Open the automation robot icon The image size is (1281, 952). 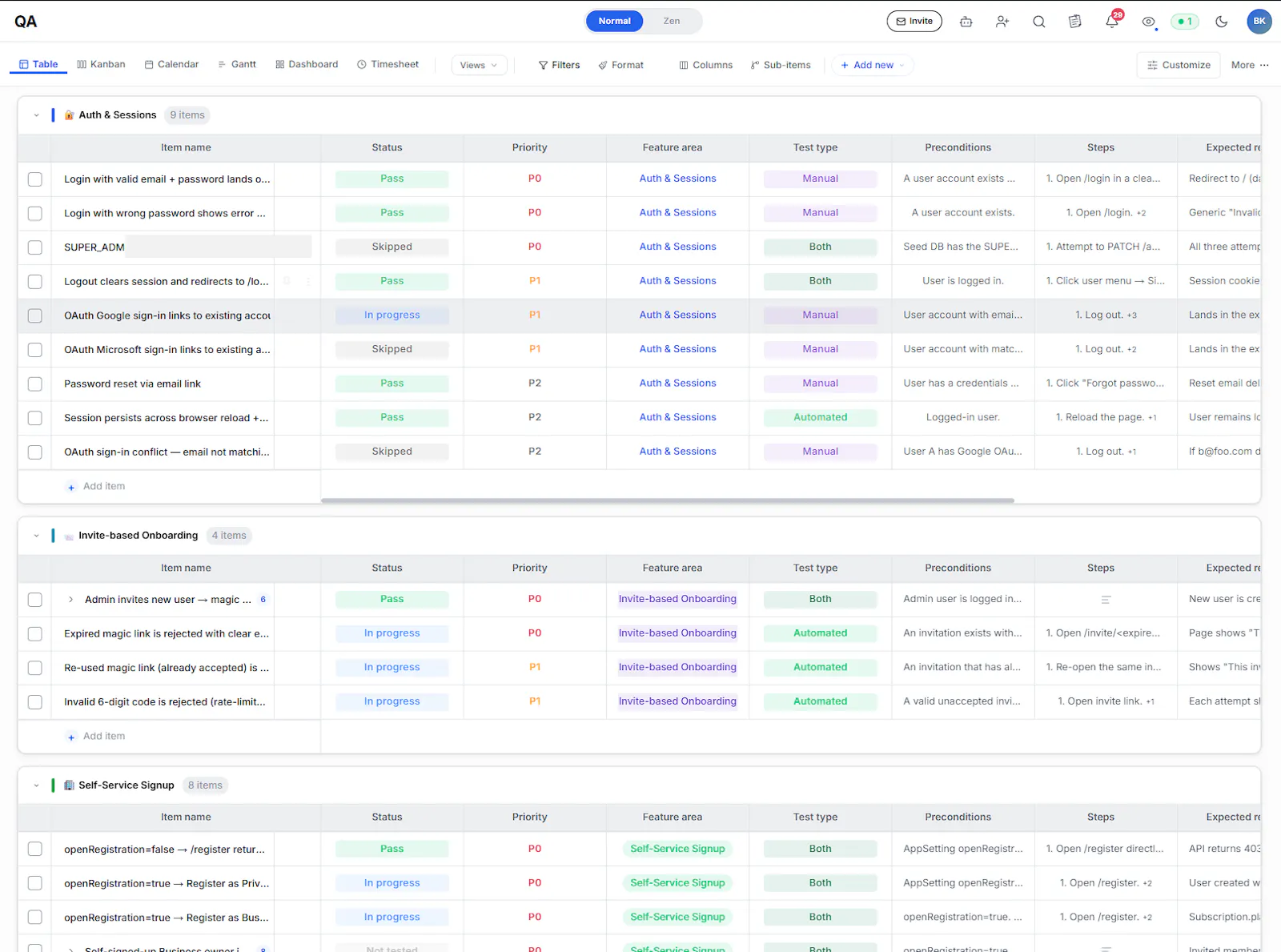966,22
